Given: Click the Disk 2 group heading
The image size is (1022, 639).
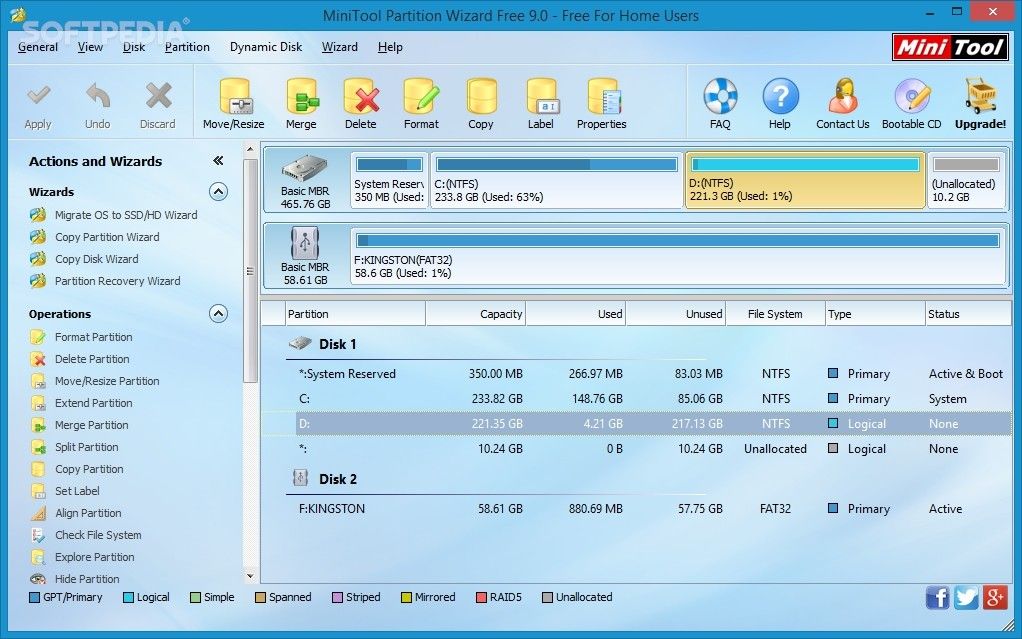Looking at the screenshot, I should [338, 479].
